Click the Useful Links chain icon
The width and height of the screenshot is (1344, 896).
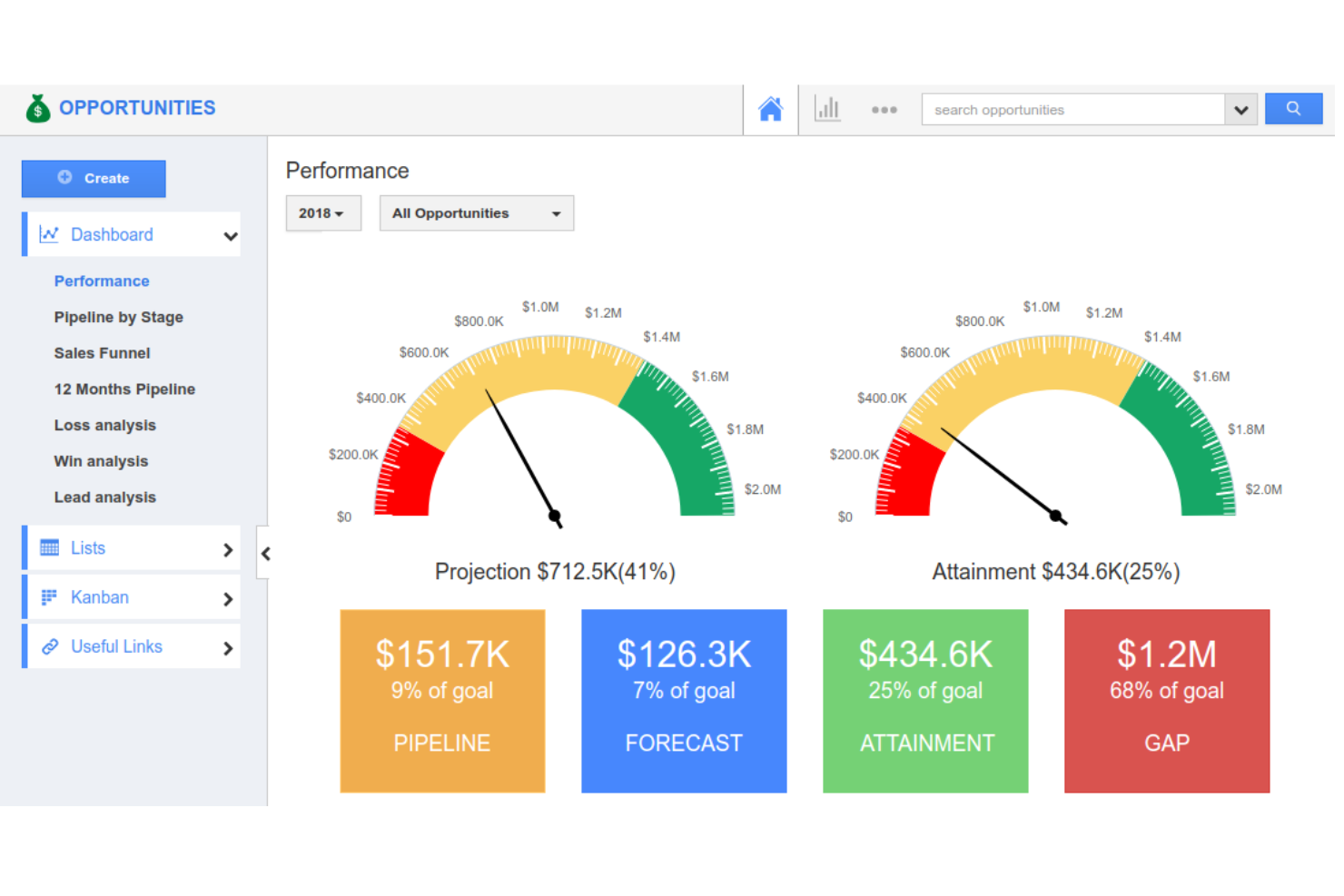[49, 646]
